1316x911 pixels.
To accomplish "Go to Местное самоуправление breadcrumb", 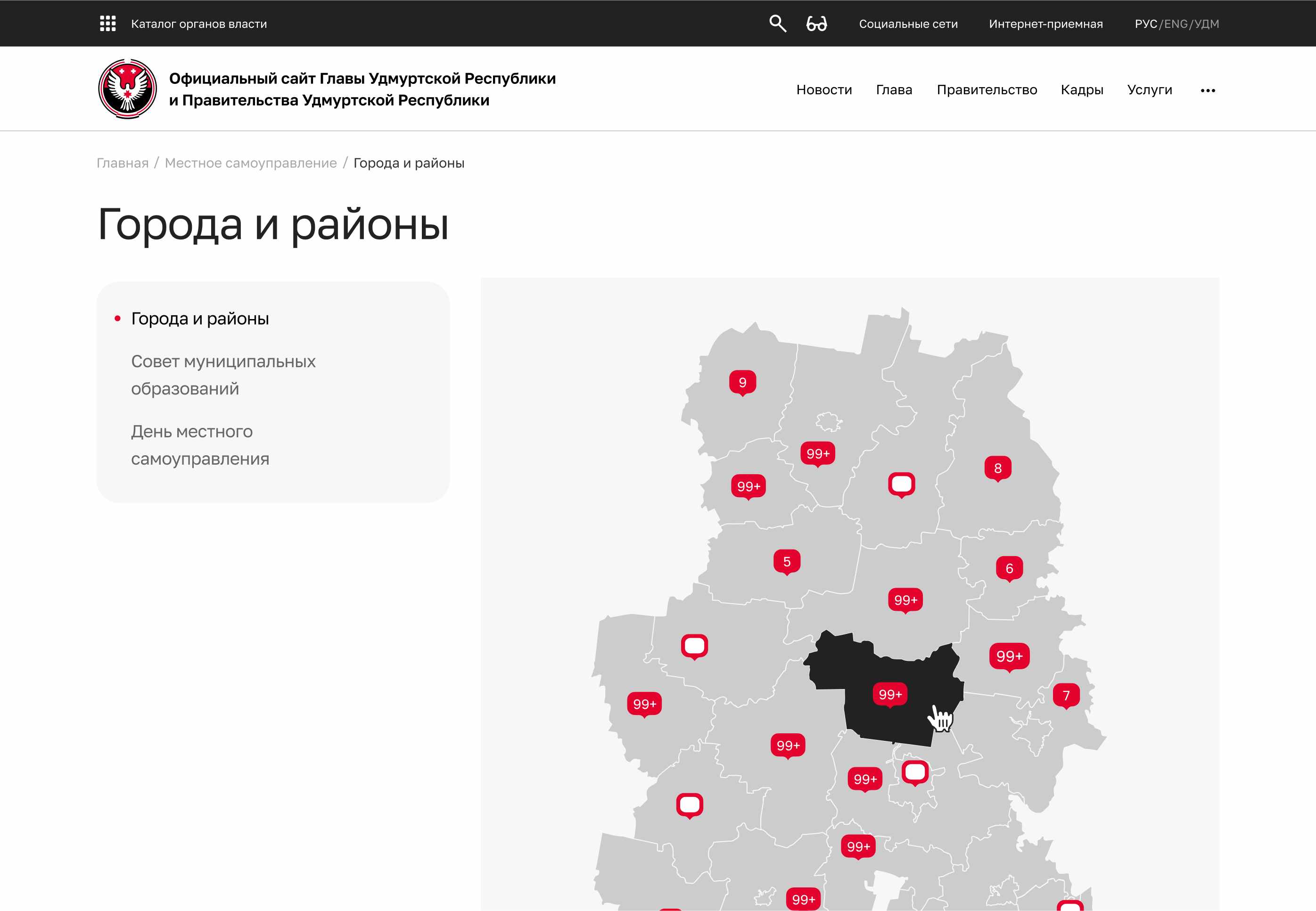I will [251, 163].
